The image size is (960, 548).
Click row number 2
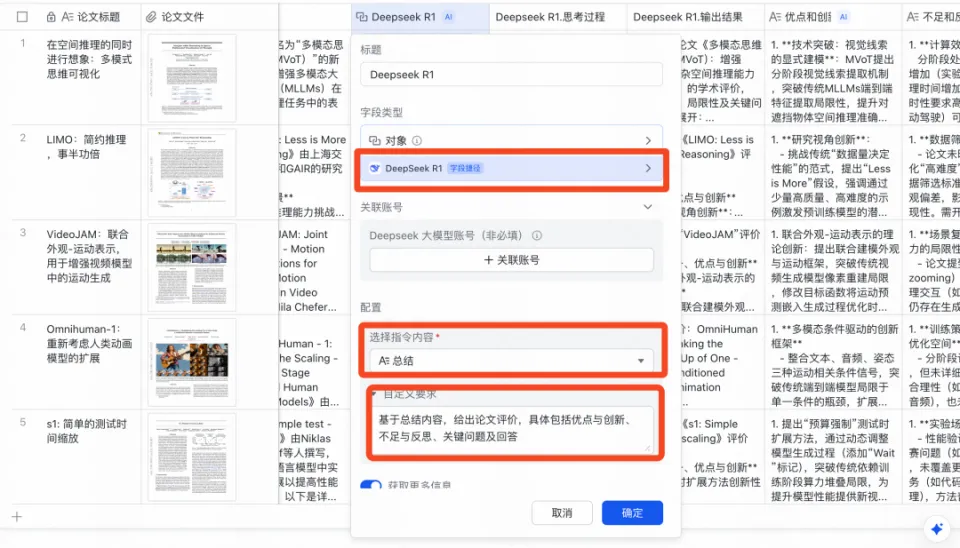coord(23,138)
